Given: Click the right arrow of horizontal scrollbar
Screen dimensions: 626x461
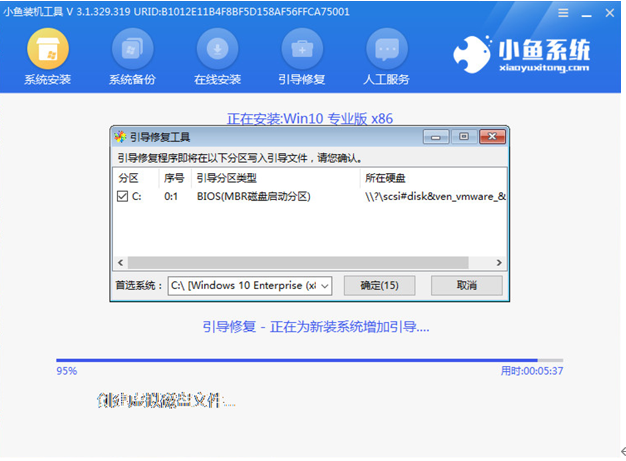Looking at the screenshot, I should [499, 263].
